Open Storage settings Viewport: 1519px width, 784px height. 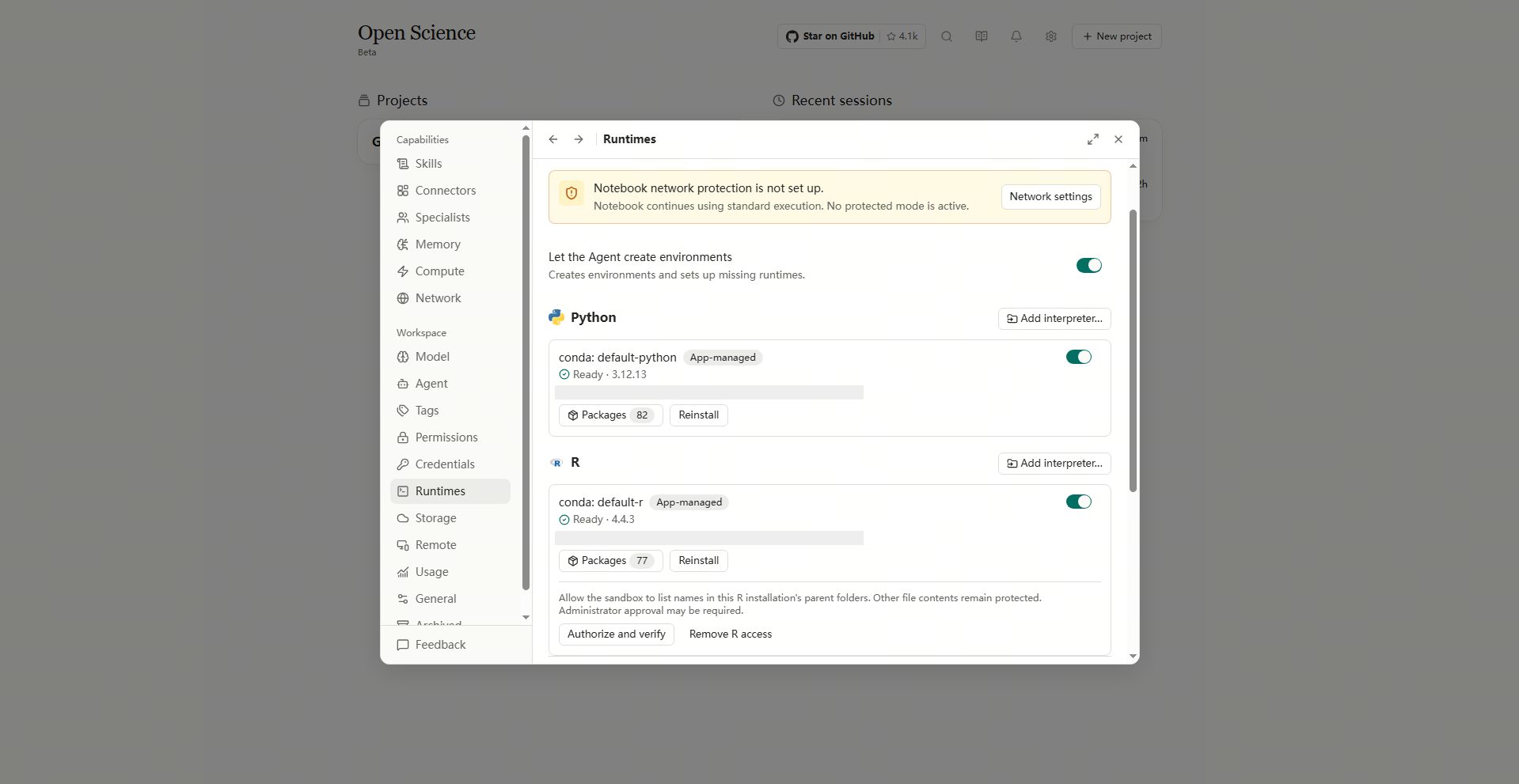point(450,518)
